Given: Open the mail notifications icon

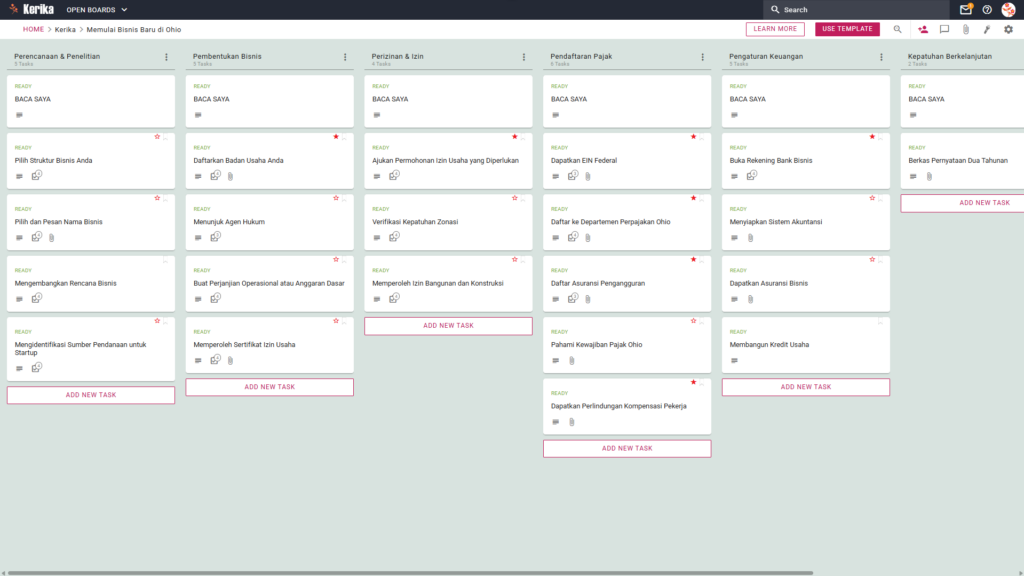Looking at the screenshot, I should click(x=965, y=10).
